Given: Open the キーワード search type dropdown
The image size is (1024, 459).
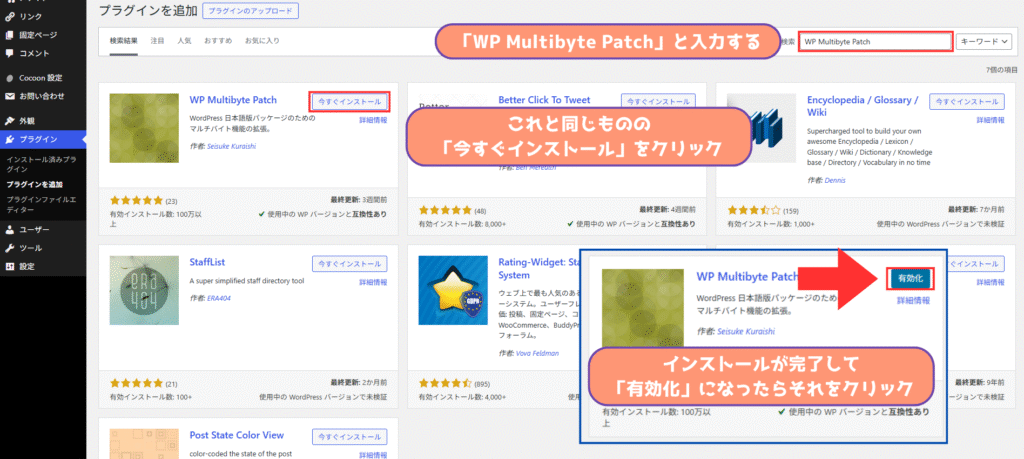Looking at the screenshot, I should point(986,41).
